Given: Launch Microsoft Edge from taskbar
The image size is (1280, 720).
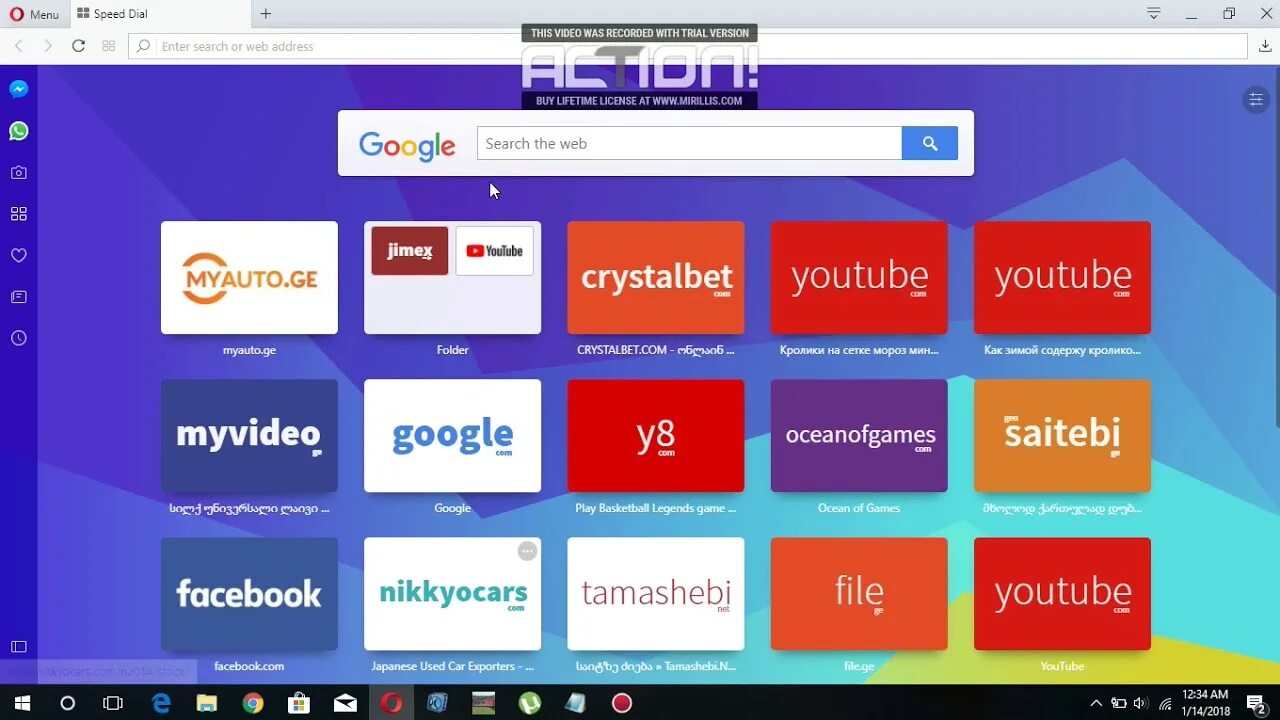Looking at the screenshot, I should (x=161, y=703).
